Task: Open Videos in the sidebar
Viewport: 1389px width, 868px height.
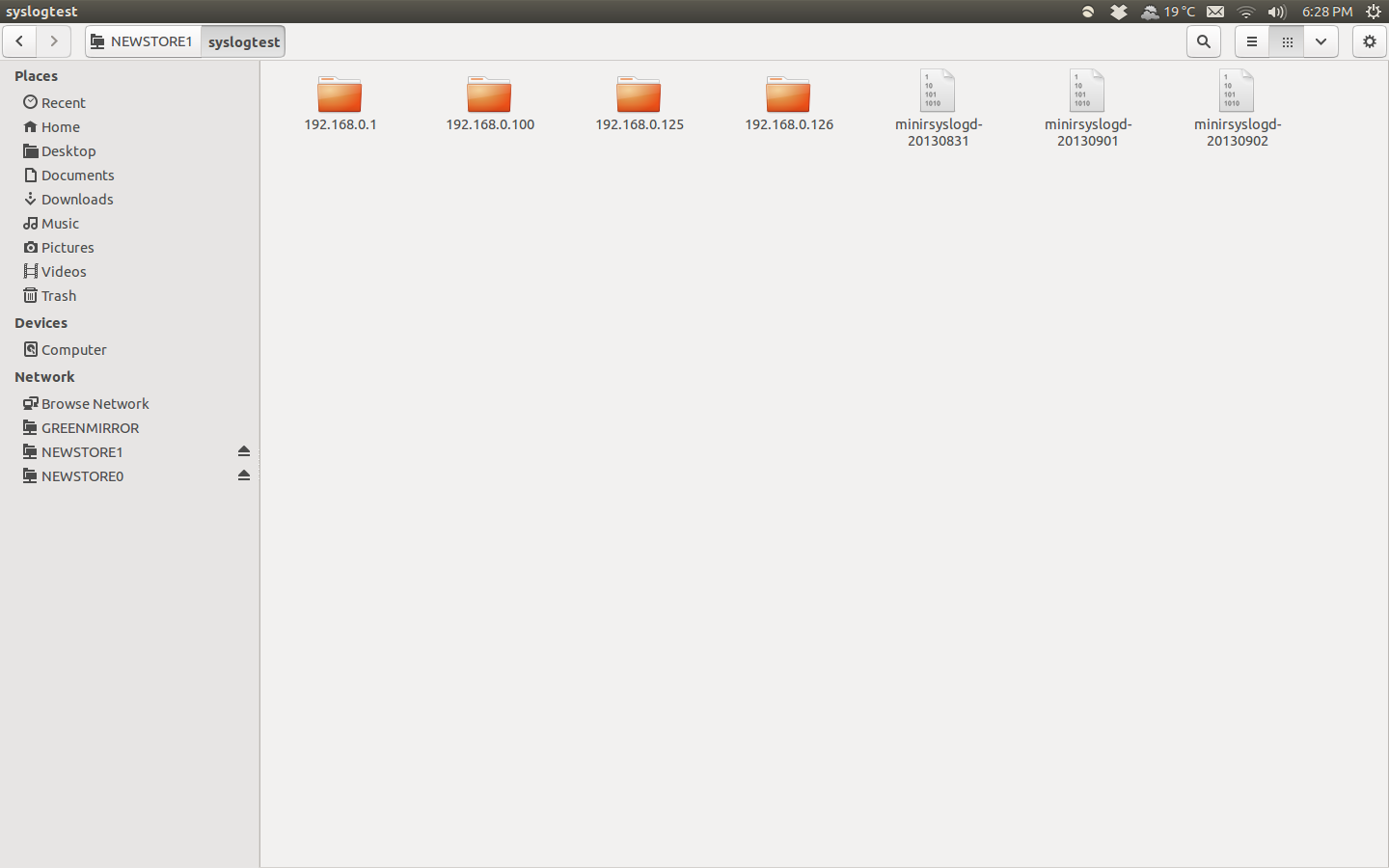Action: [x=130, y=271]
